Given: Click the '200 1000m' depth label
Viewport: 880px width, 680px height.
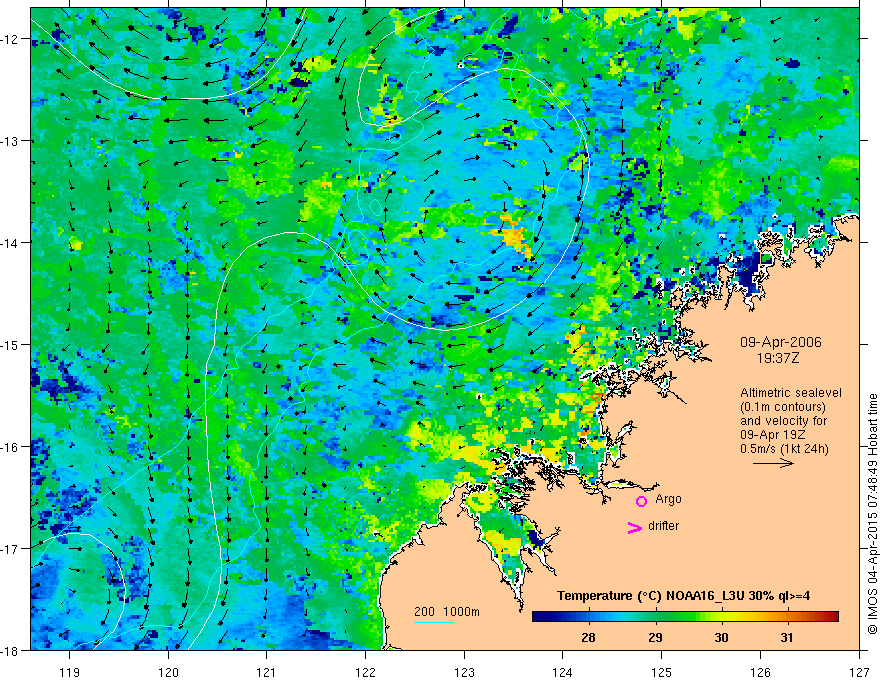Looking at the screenshot, I should click(x=447, y=612).
